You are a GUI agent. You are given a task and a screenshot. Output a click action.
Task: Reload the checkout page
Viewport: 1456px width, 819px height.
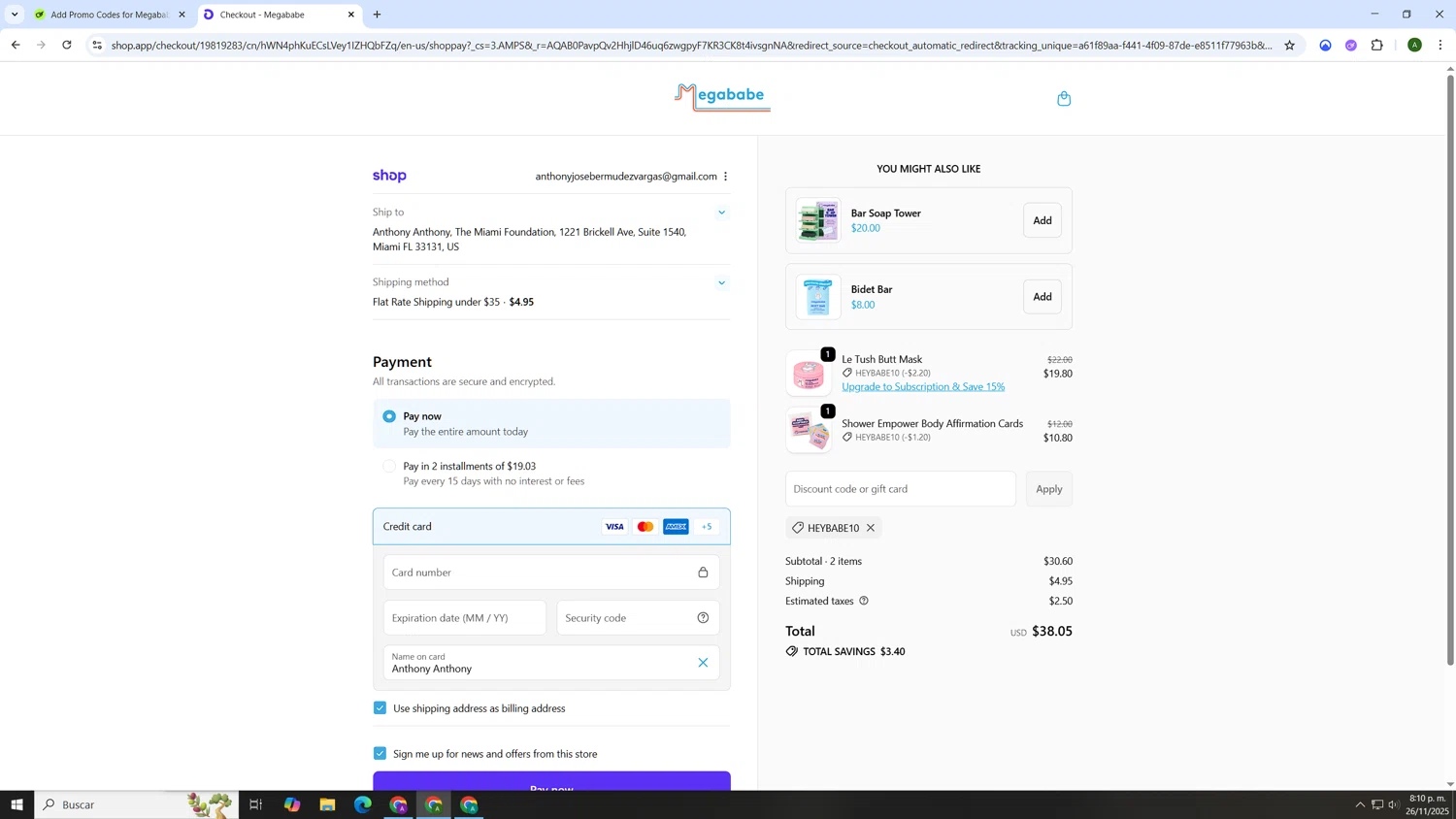[x=67, y=45]
